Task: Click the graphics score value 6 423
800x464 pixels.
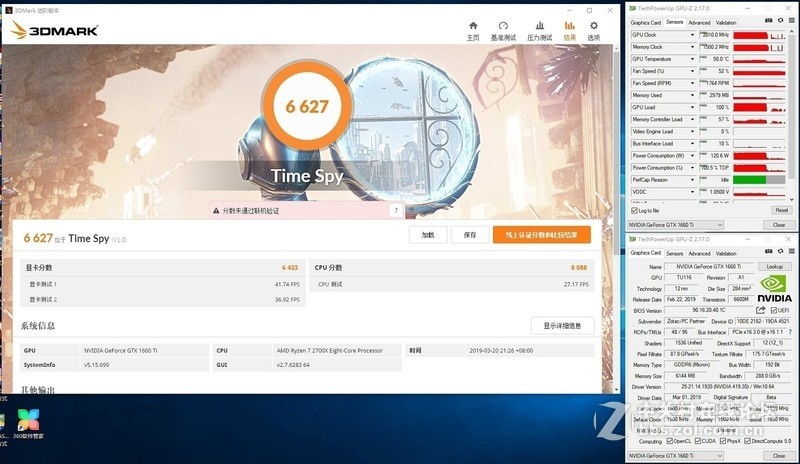Action: coord(290,267)
